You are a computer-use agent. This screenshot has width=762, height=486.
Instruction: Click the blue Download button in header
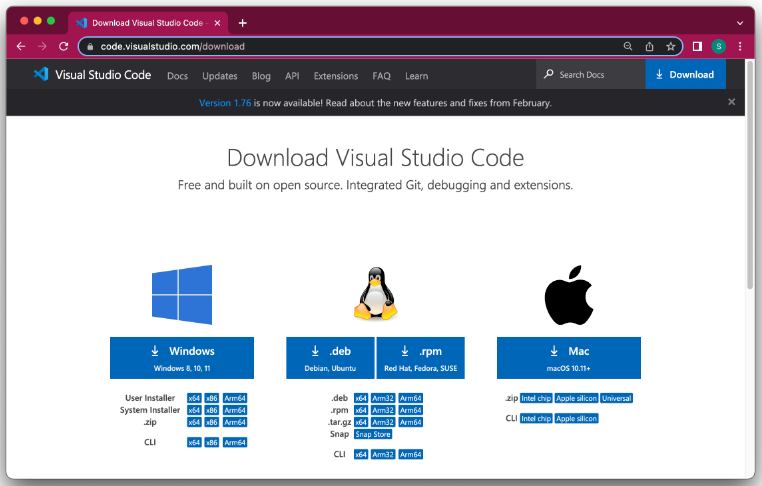pyautogui.click(x=685, y=74)
